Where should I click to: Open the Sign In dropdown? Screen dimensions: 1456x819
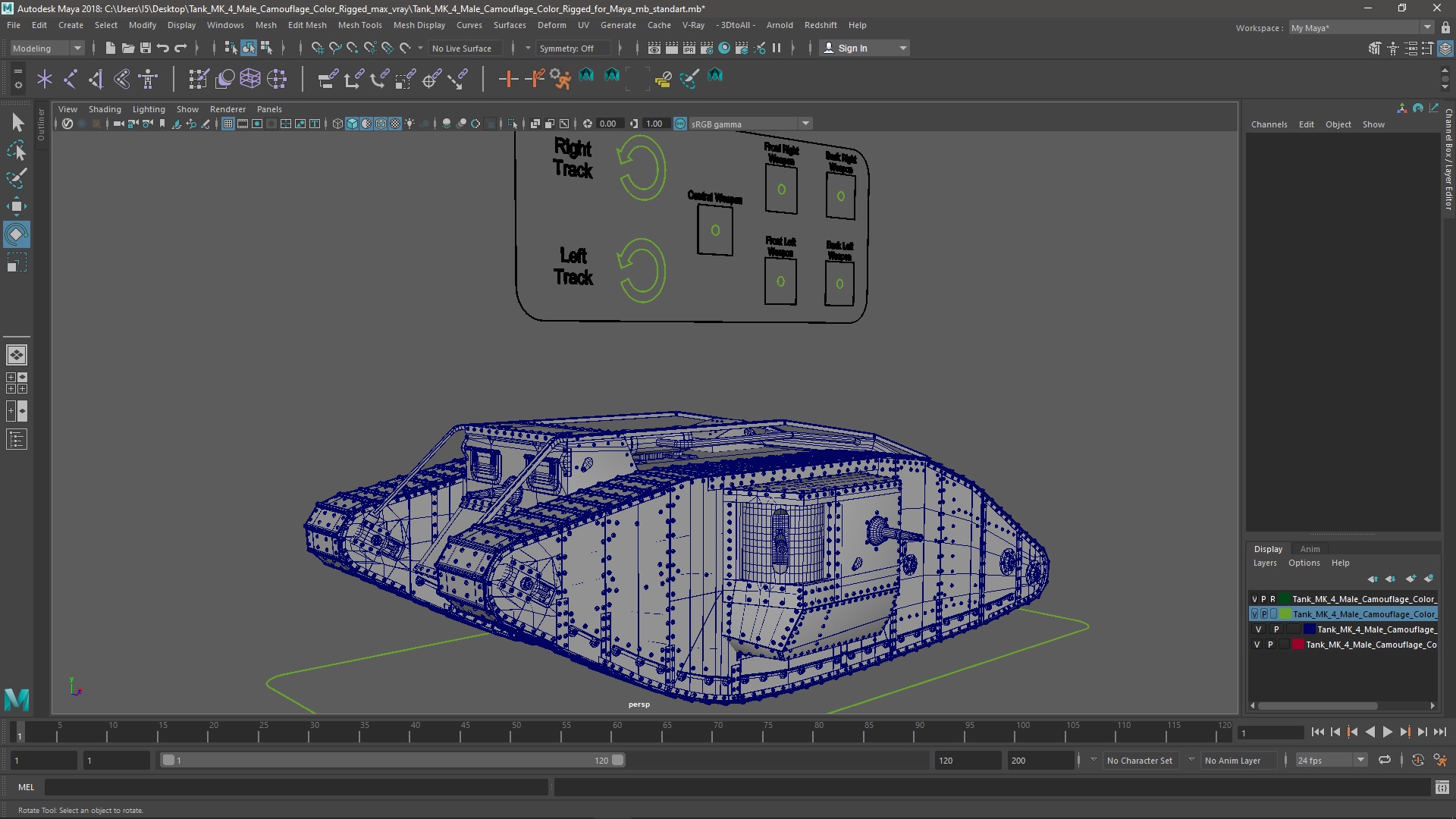[x=864, y=48]
